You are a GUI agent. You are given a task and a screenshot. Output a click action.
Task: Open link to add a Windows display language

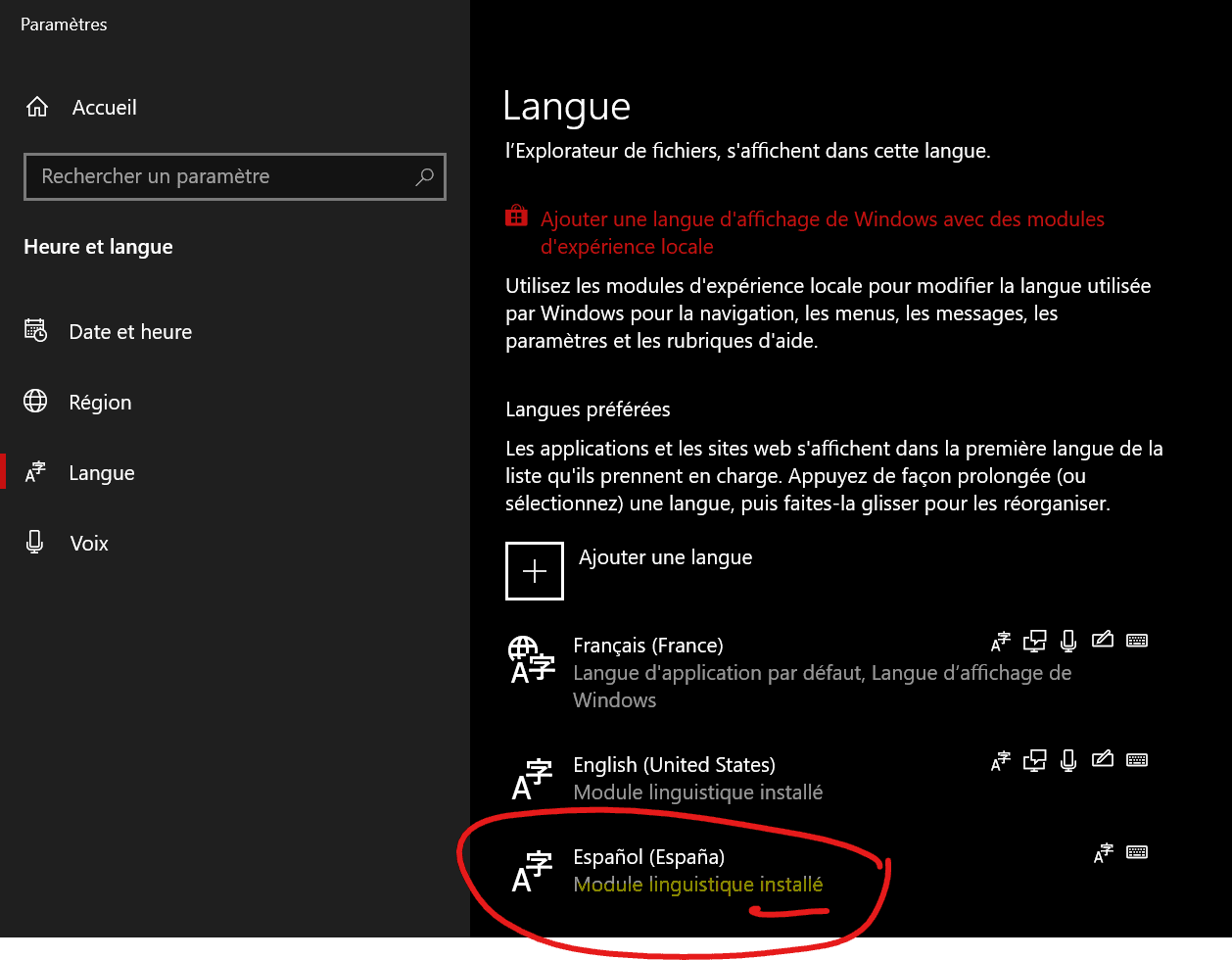click(x=823, y=233)
